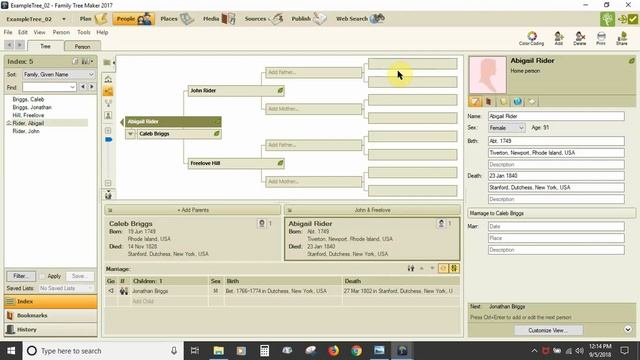Toggle the blended families highlighted button
This screenshot has height=360, width=640.
pyautogui.click(x=443, y=268)
